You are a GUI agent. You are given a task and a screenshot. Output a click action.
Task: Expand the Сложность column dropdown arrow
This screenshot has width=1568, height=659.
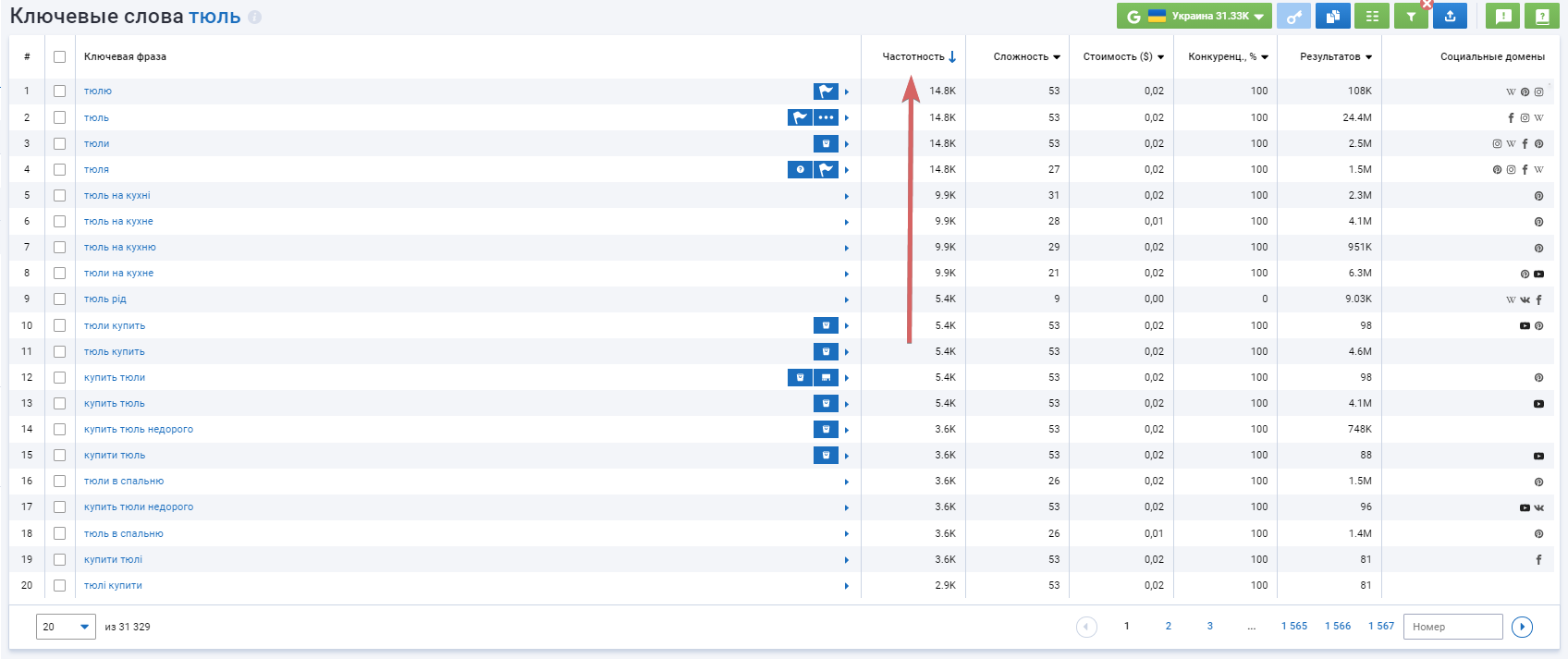click(1057, 57)
